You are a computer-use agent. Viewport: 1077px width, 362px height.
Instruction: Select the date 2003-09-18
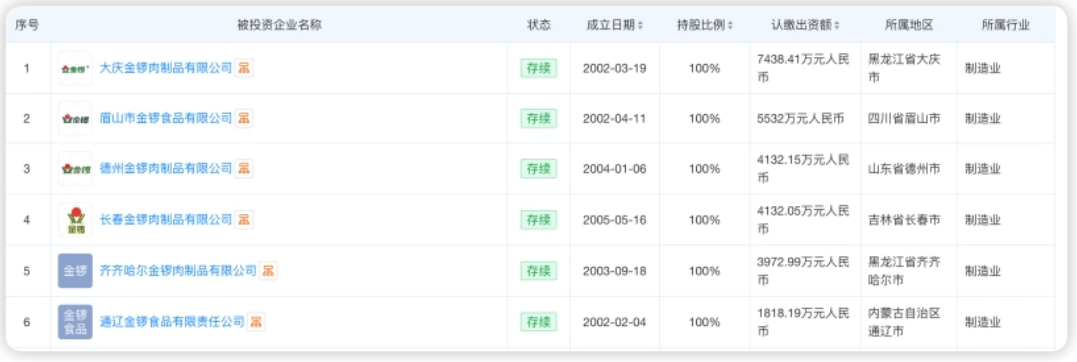click(x=614, y=271)
